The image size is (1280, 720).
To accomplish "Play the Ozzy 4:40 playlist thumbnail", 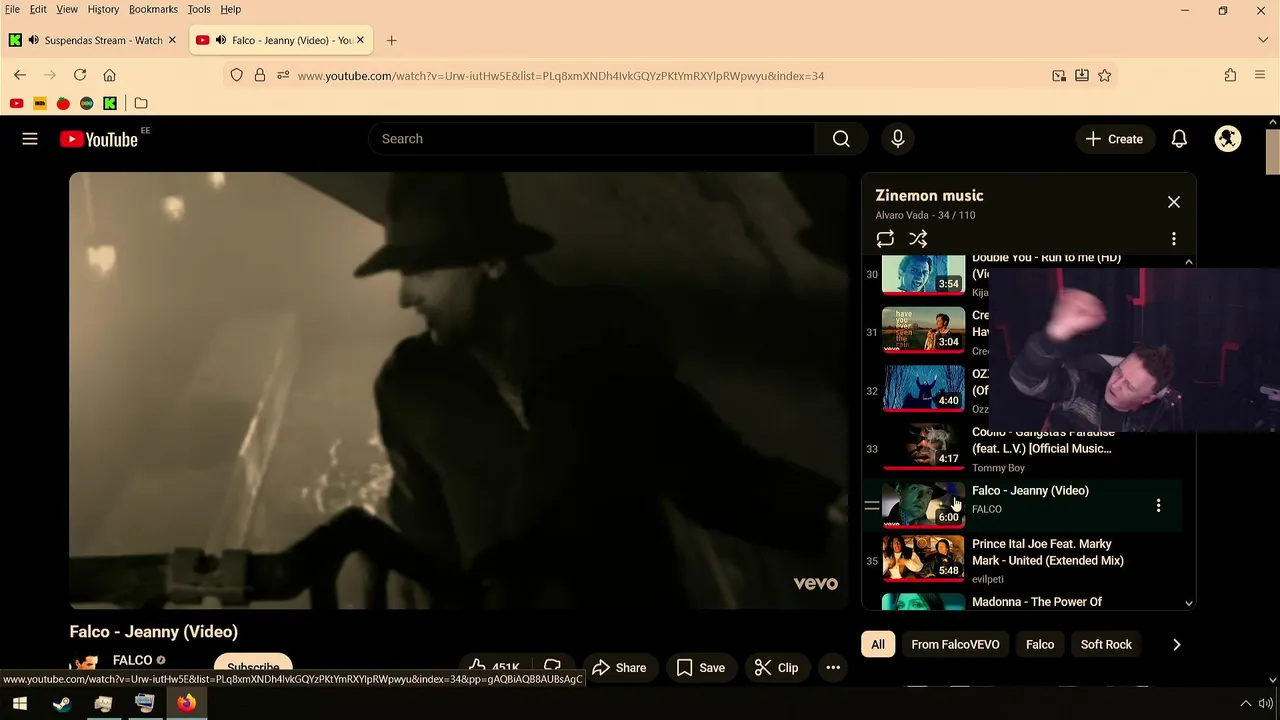I will [x=923, y=389].
